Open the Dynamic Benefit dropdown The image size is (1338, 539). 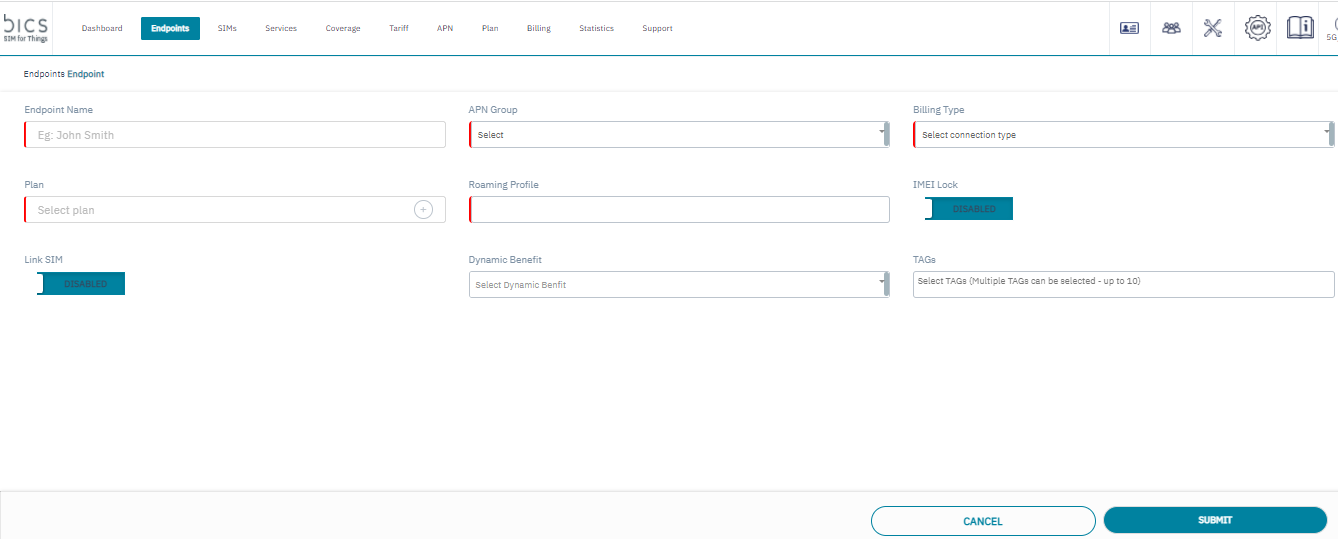pos(678,285)
